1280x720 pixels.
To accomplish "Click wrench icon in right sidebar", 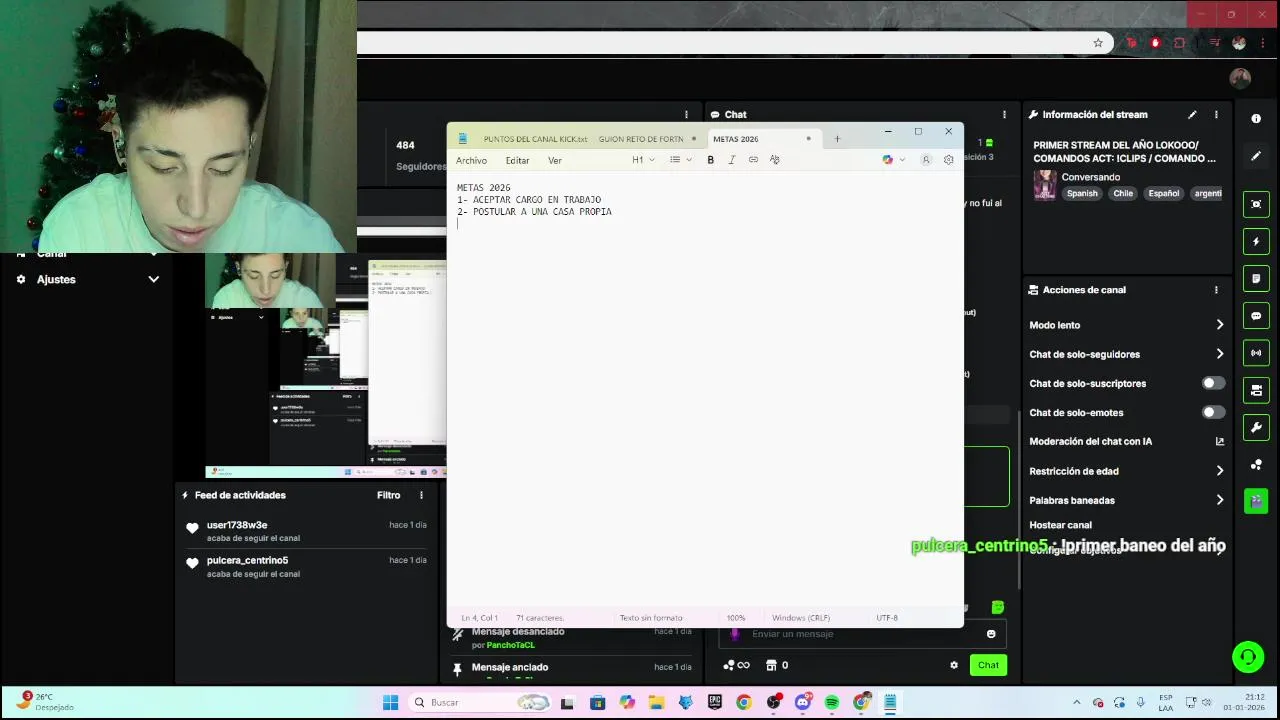I will pyautogui.click(x=1256, y=427).
